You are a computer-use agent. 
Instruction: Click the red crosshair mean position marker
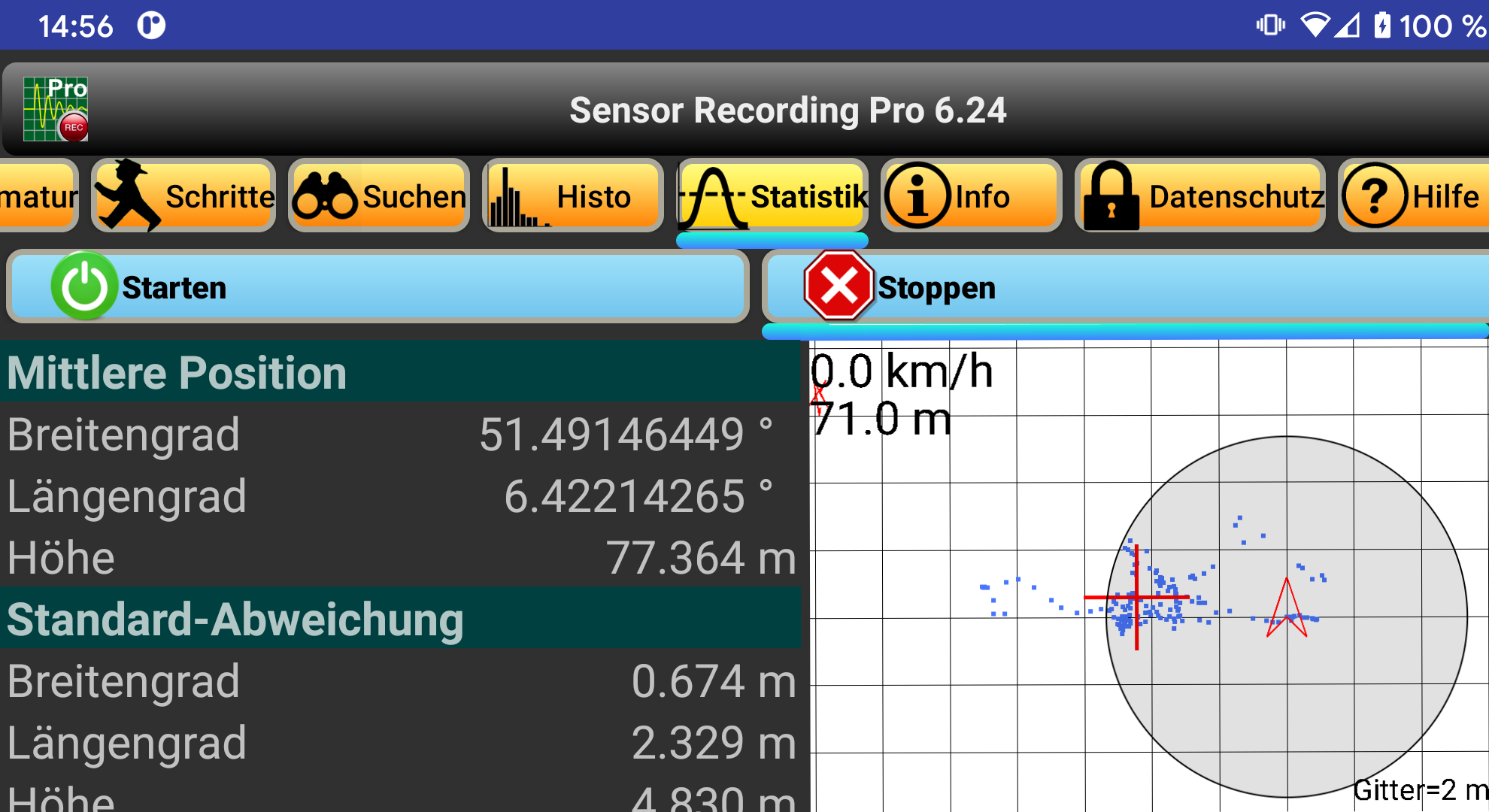[1136, 598]
